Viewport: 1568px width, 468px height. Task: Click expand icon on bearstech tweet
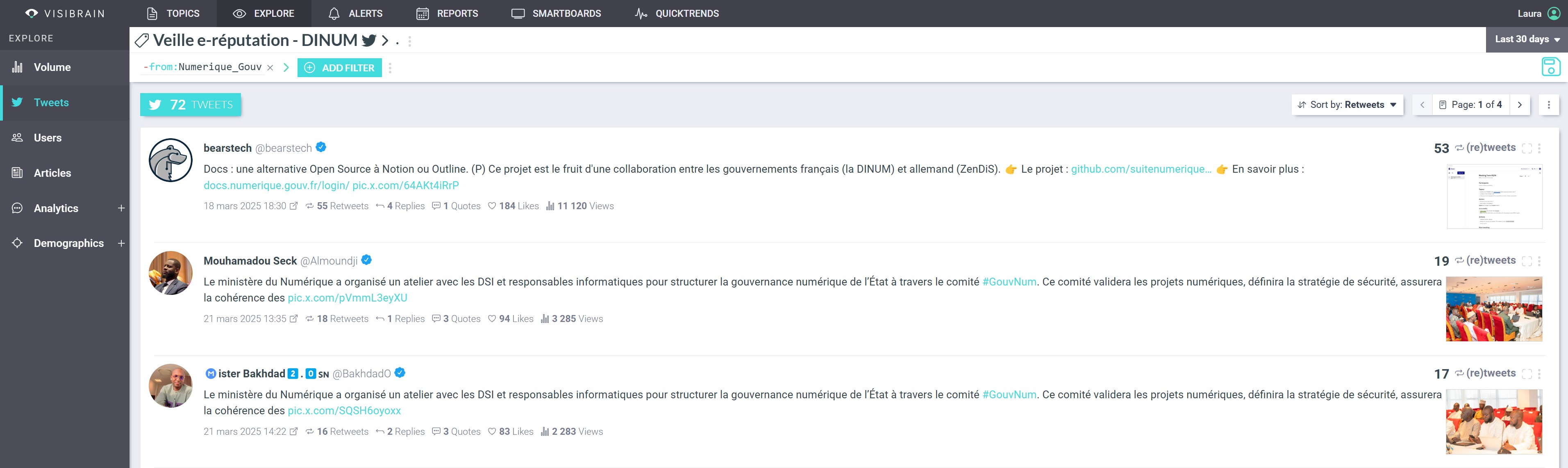pyautogui.click(x=1527, y=148)
